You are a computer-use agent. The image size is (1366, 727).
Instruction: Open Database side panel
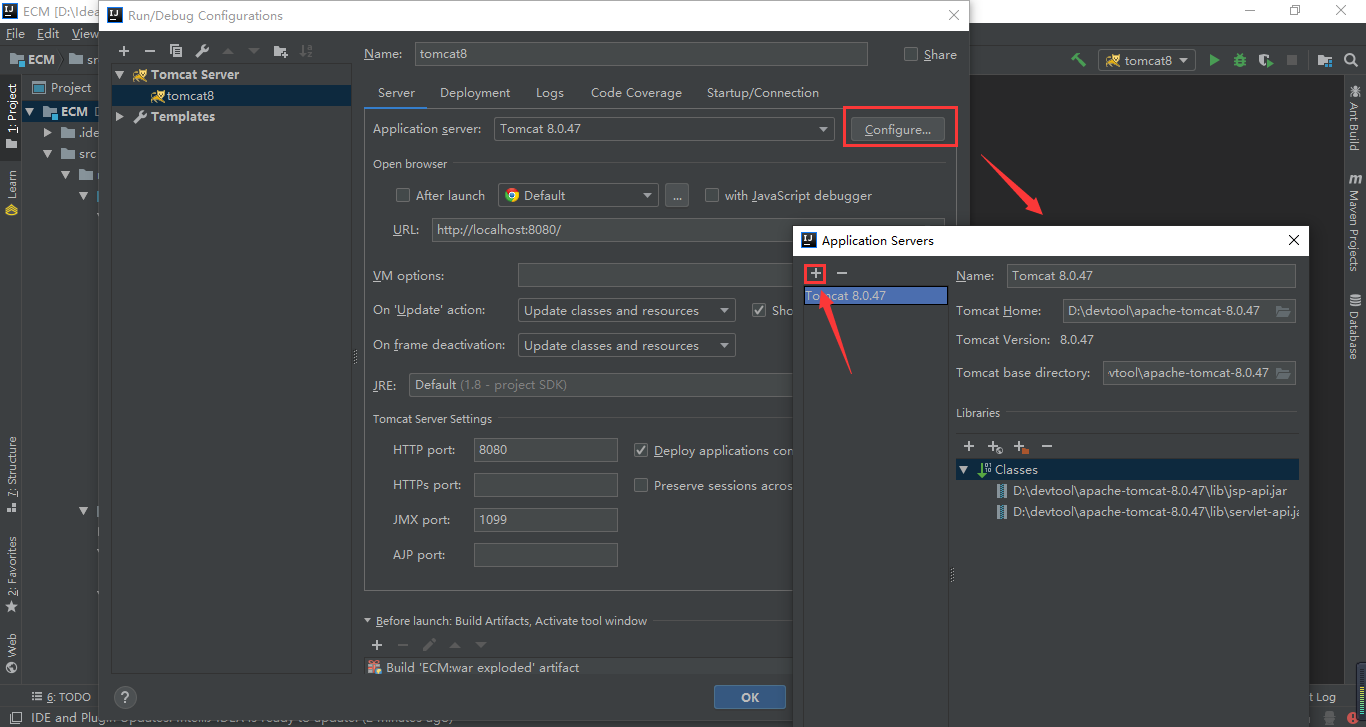pyautogui.click(x=1355, y=327)
